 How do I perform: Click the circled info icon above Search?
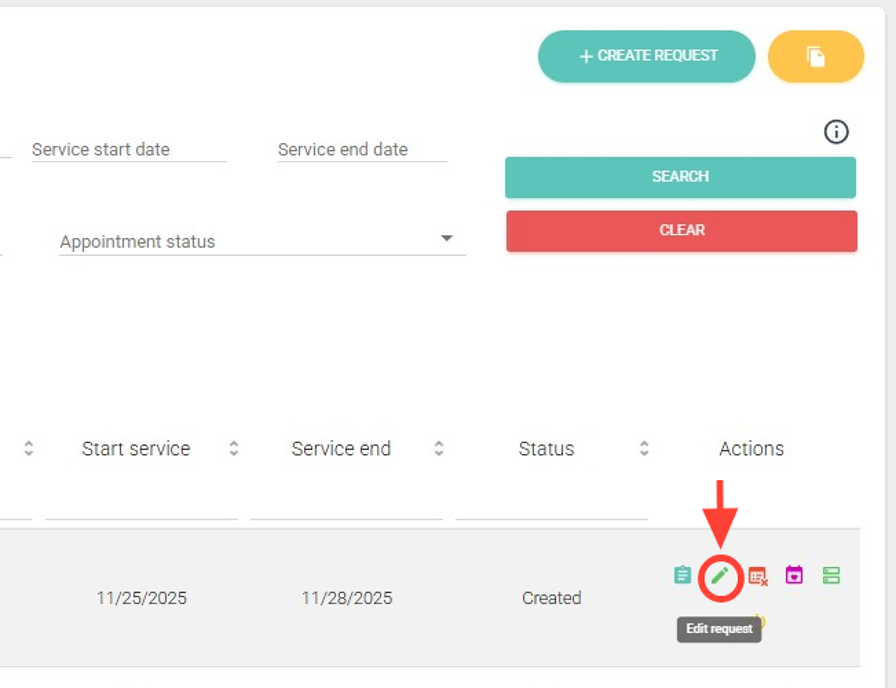(836, 131)
